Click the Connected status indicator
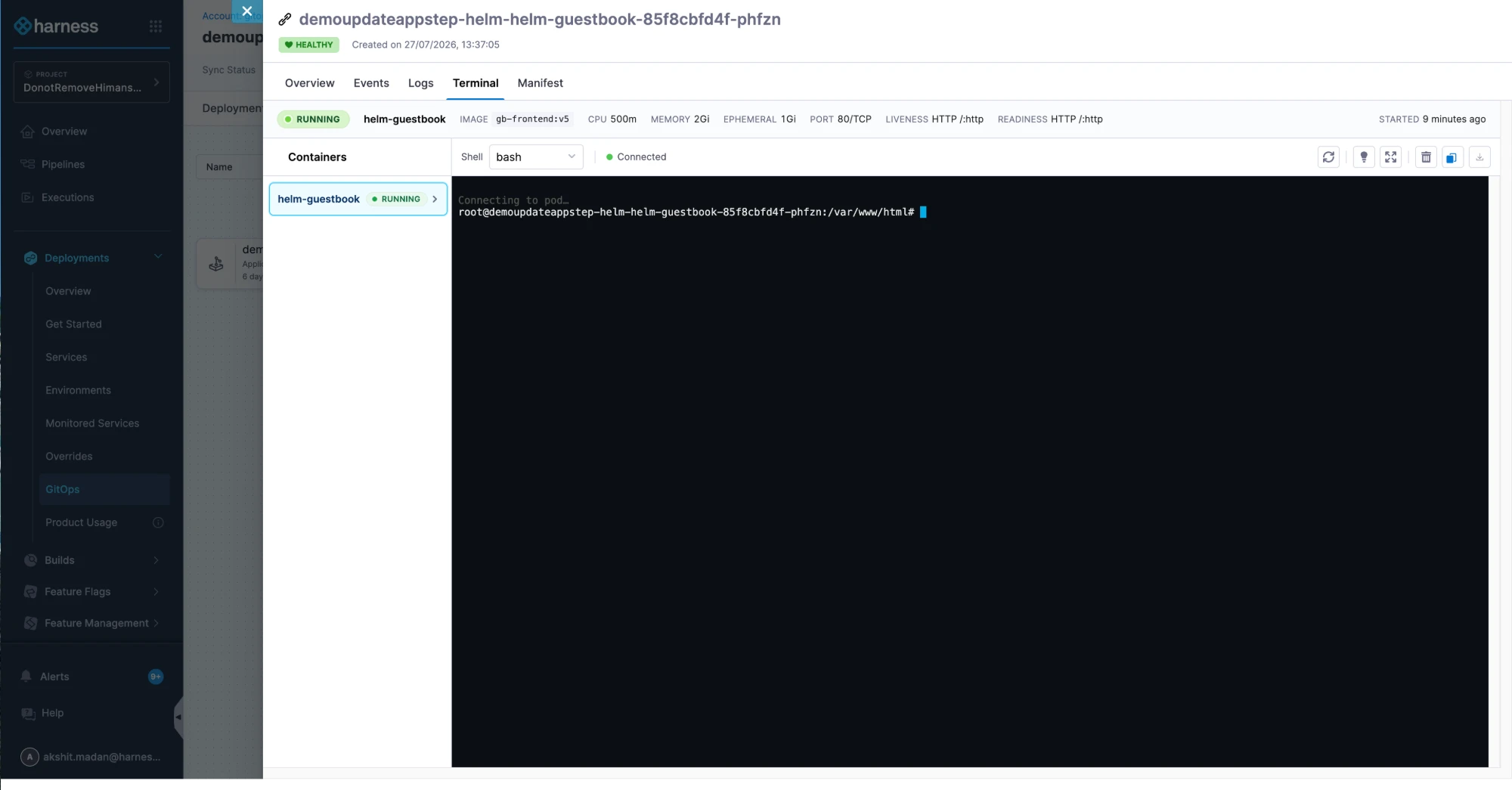 point(637,157)
